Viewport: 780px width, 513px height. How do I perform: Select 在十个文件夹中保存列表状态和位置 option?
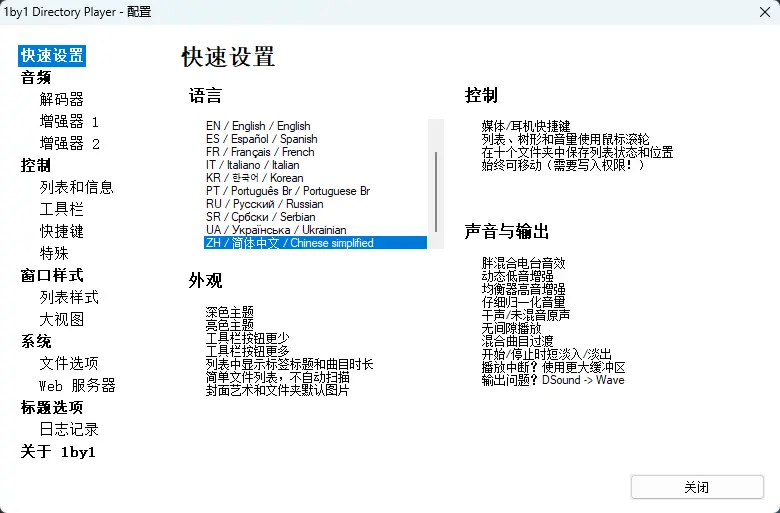577,152
